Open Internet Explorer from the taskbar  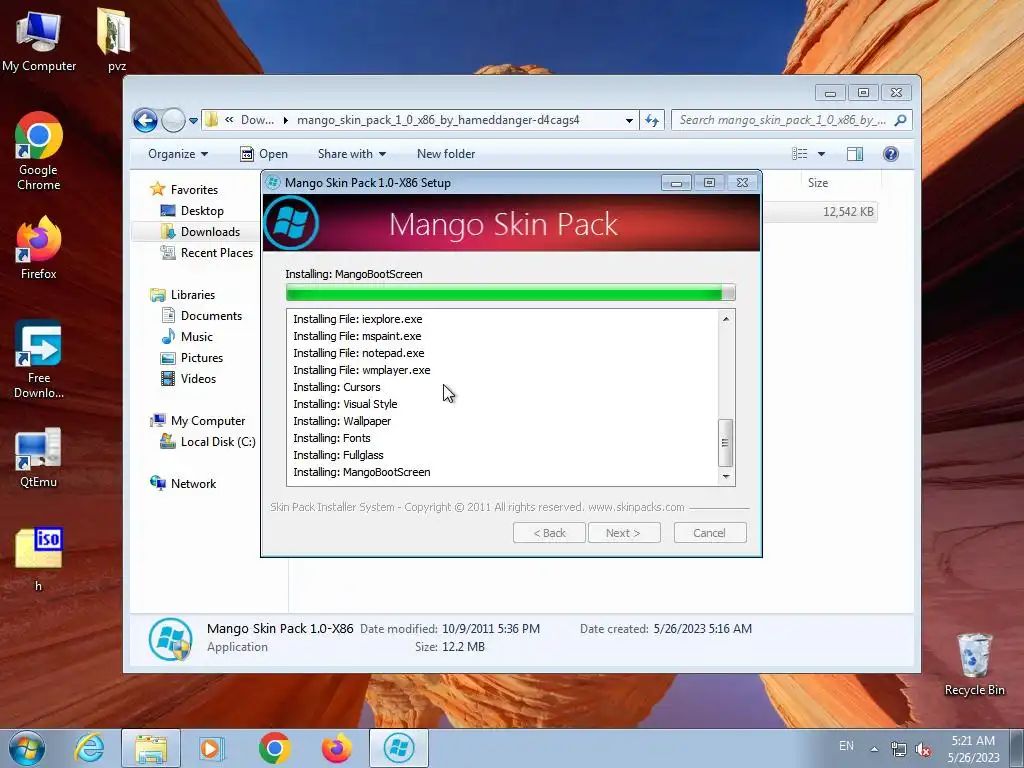pyautogui.click(x=89, y=748)
